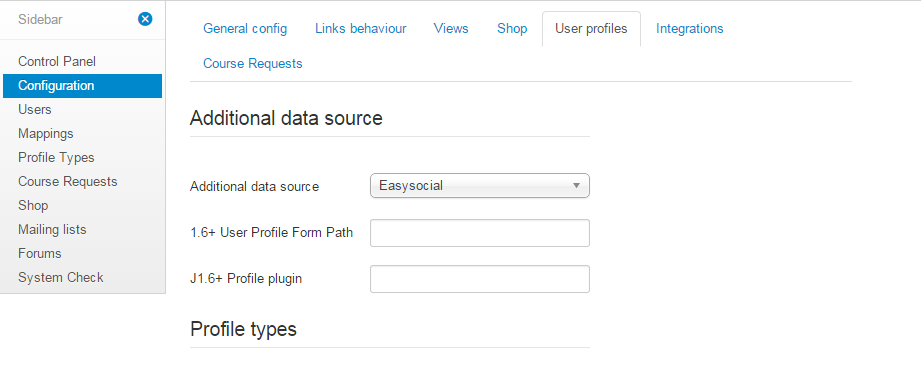Click the J1.6+ Profile plugin input field
Viewport: 921px width, 375px height.
479,279
